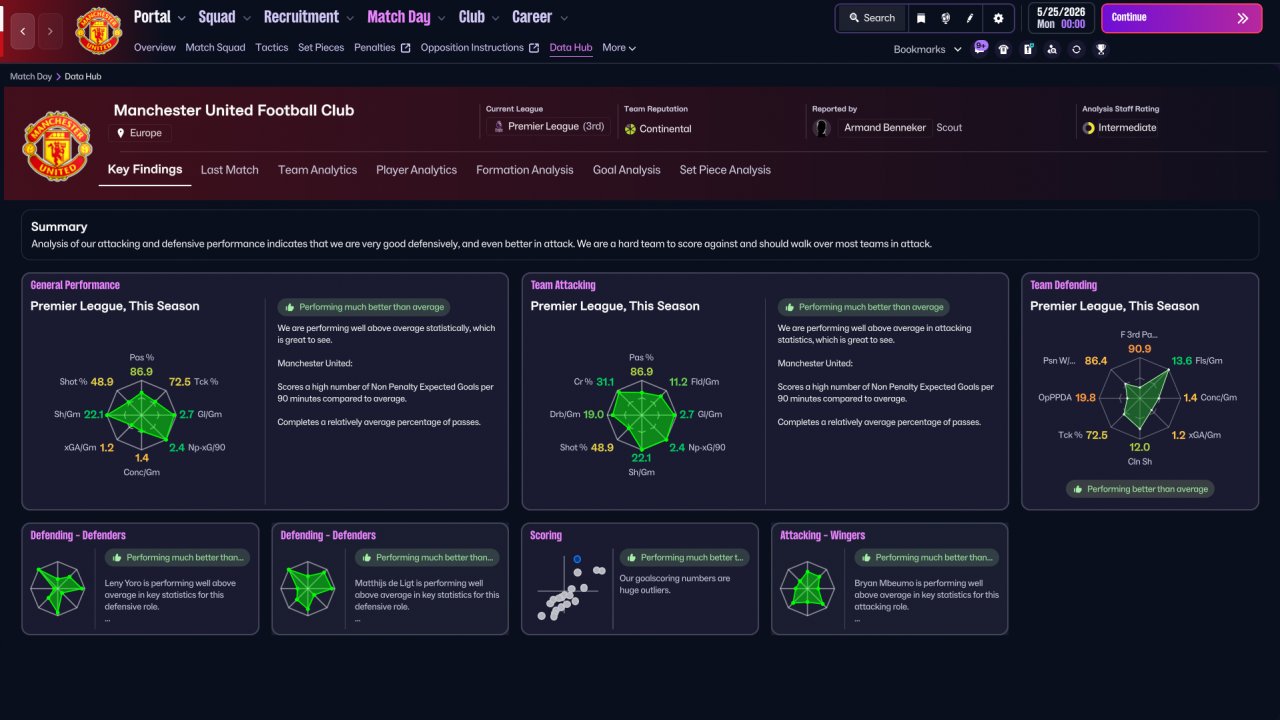The height and width of the screenshot is (720, 1280).
Task: Open the Leny Yoro defending card
Action: coord(140,579)
